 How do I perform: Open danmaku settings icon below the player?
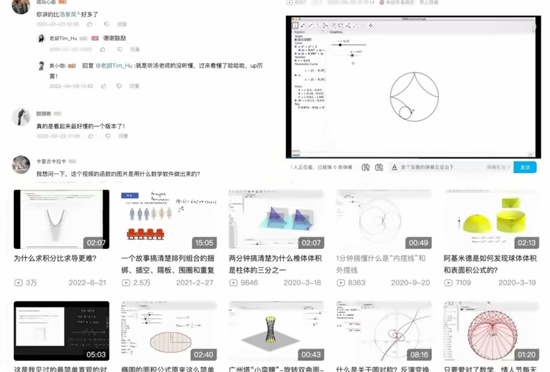[x=379, y=167]
